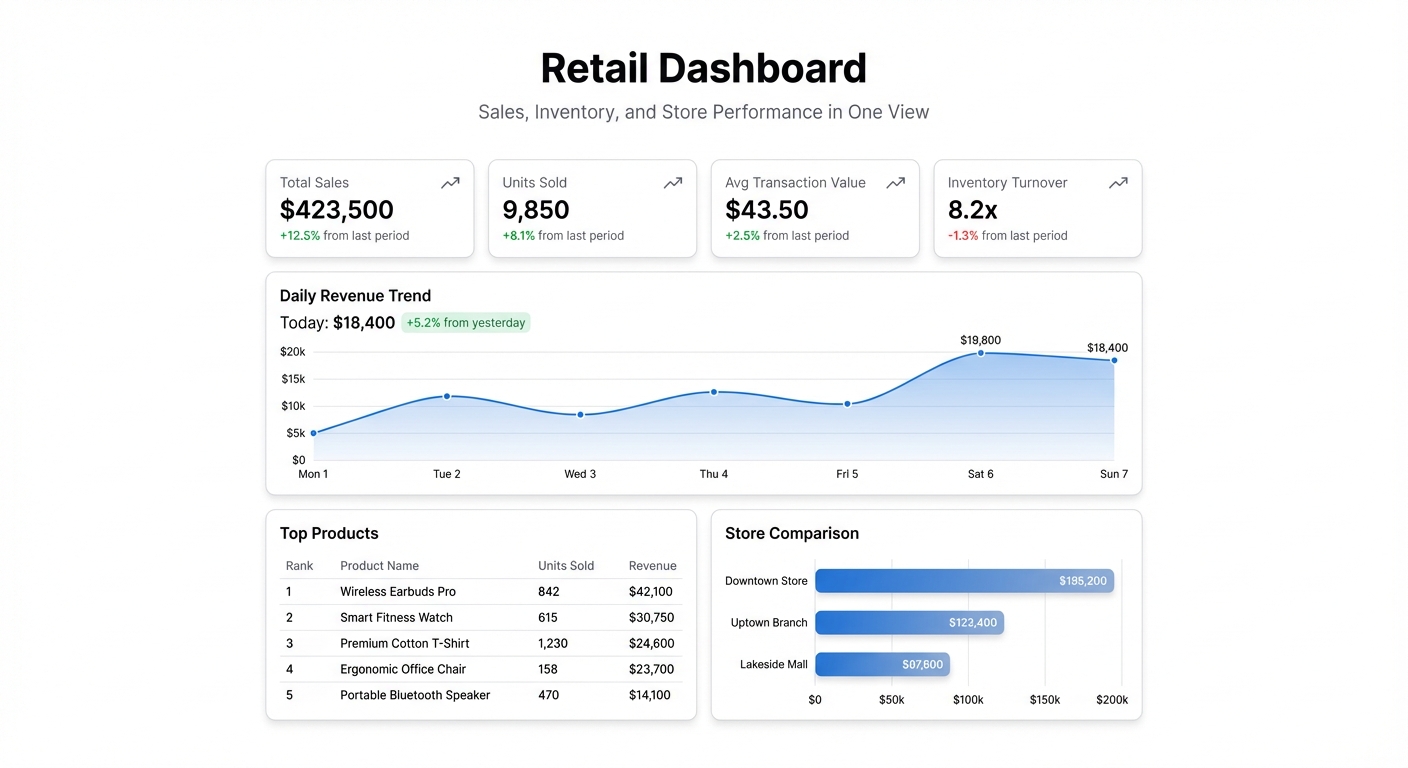Select the $19,800 Saturday peak data point

[980, 353]
